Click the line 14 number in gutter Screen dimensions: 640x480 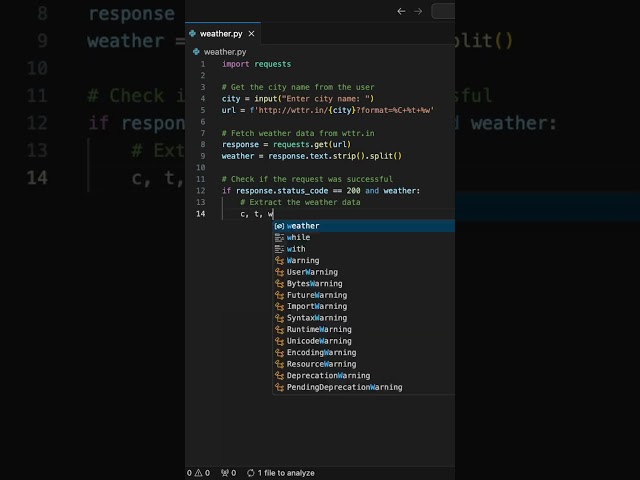[x=200, y=214]
